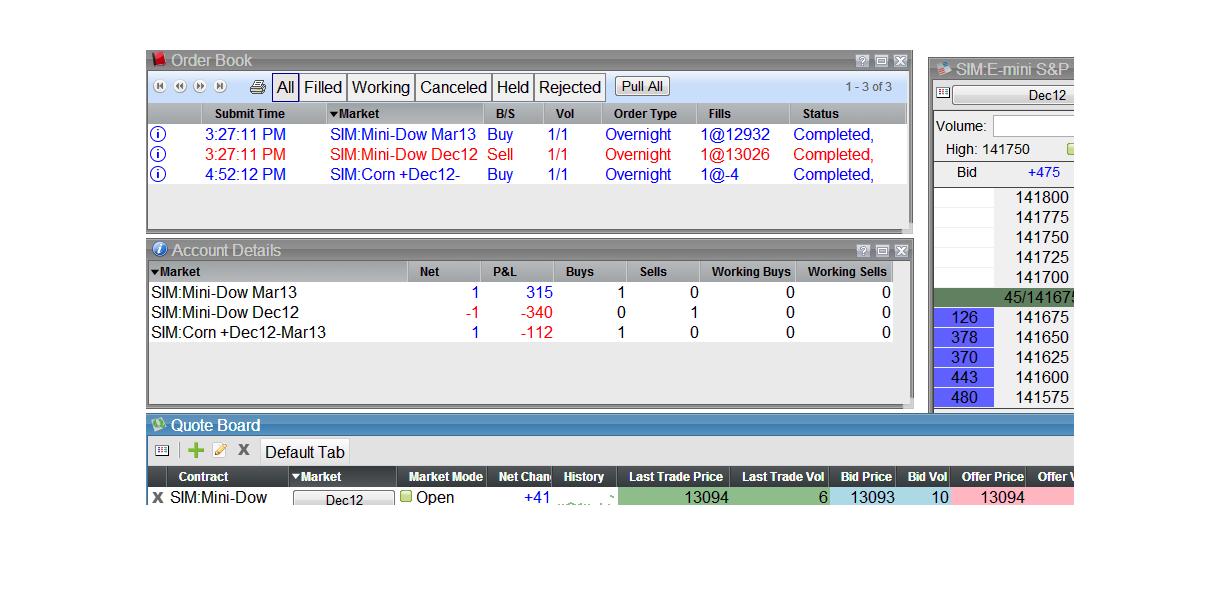Delete tab with X icon beside pencil
1218x602 pixels.
point(243,451)
